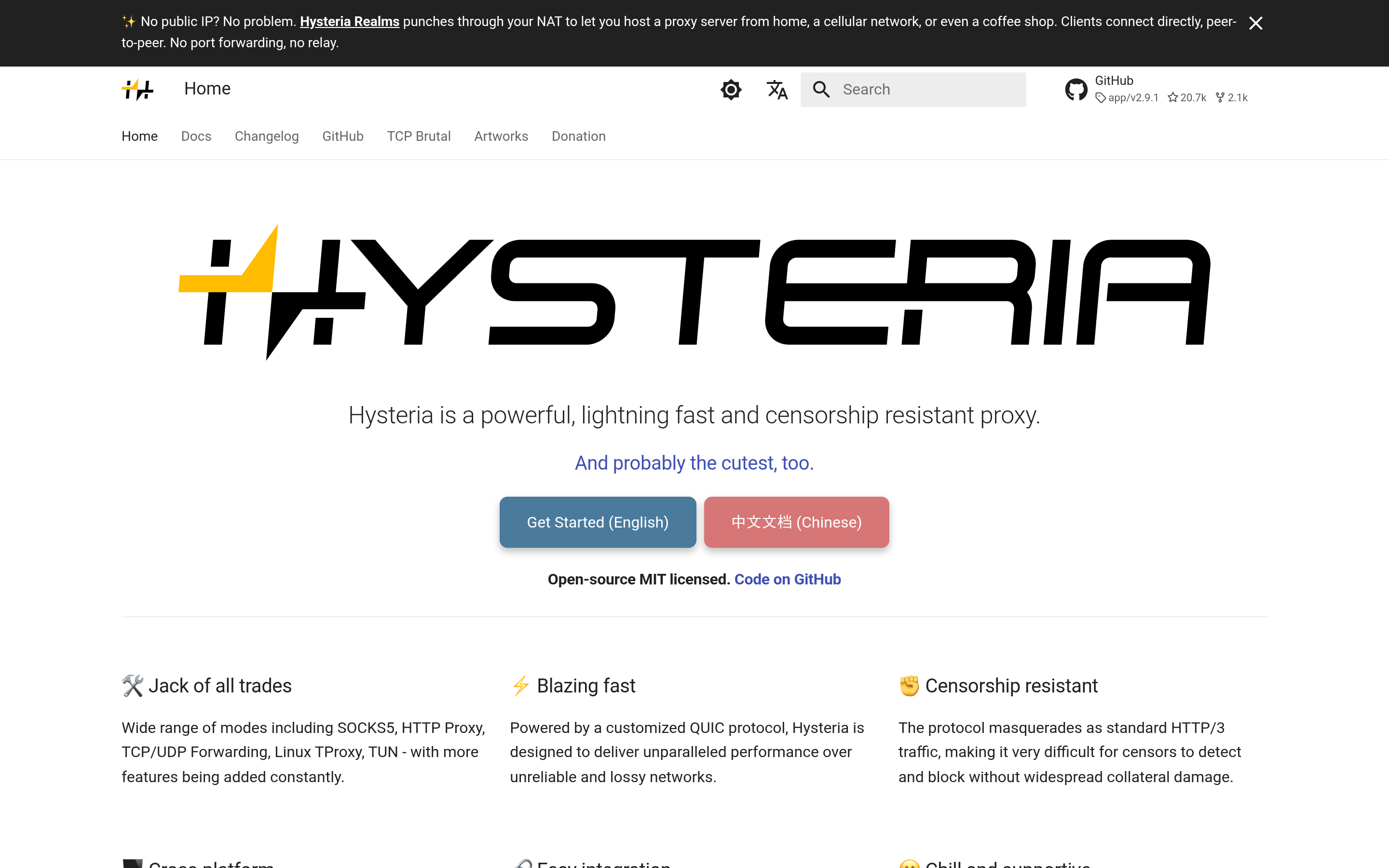Image resolution: width=1389 pixels, height=868 pixels.
Task: Switch to the Docs tab
Action: 196,136
